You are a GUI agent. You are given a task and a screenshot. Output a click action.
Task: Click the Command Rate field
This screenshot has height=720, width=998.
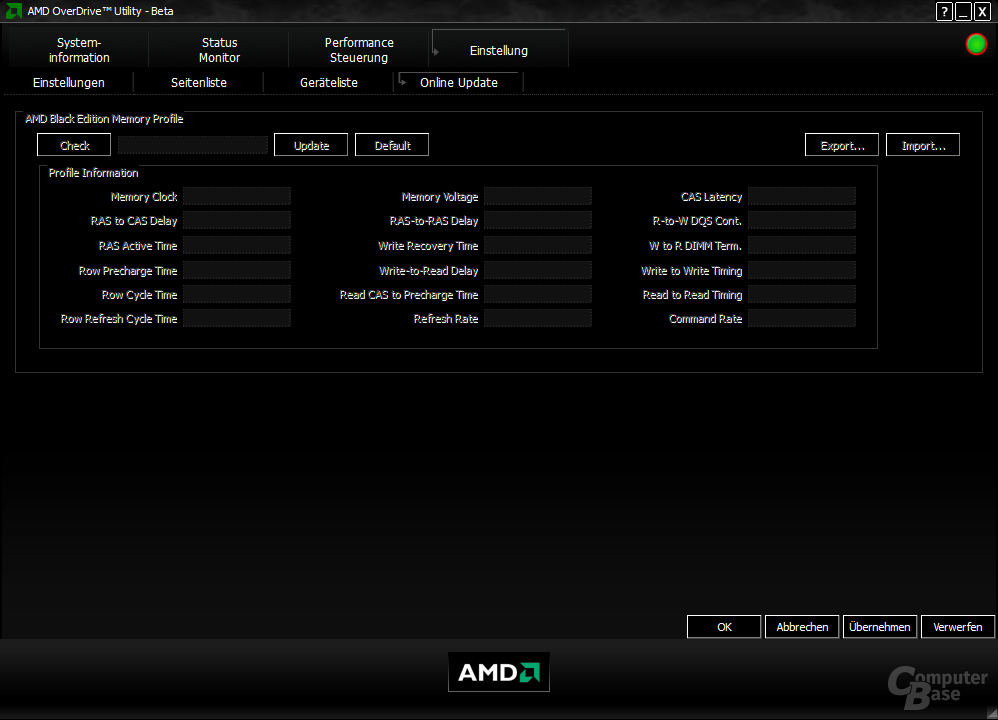coord(802,318)
